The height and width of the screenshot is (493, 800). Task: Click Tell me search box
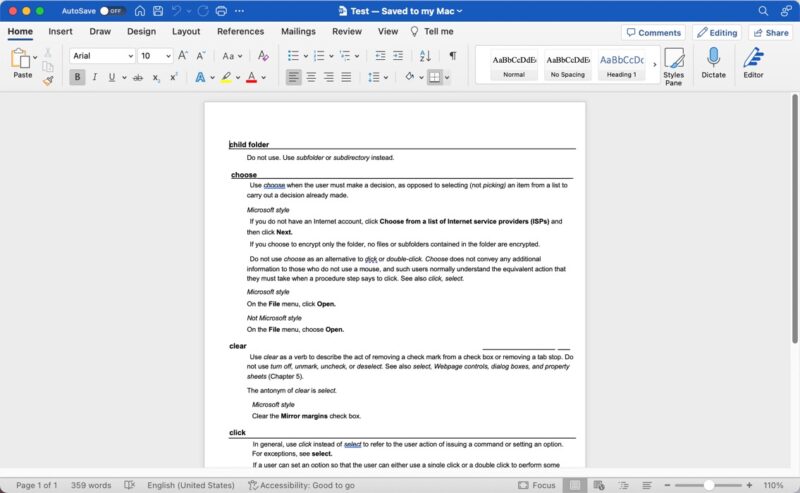432,31
